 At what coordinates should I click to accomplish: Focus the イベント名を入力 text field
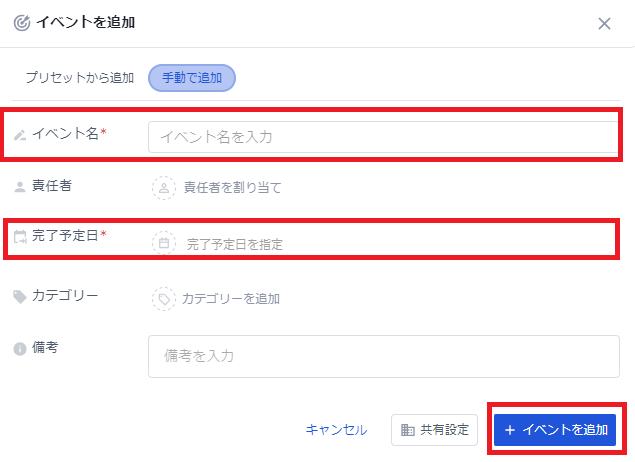[x=383, y=137]
